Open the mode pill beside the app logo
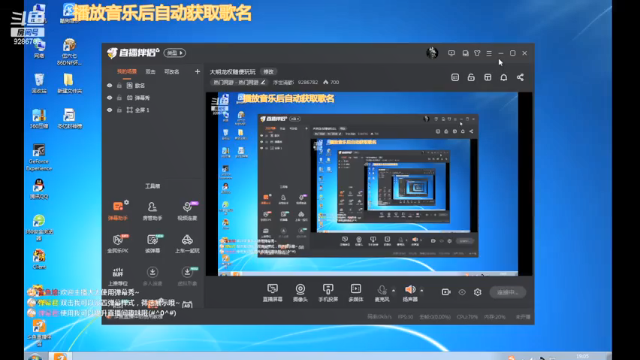 (x=175, y=53)
